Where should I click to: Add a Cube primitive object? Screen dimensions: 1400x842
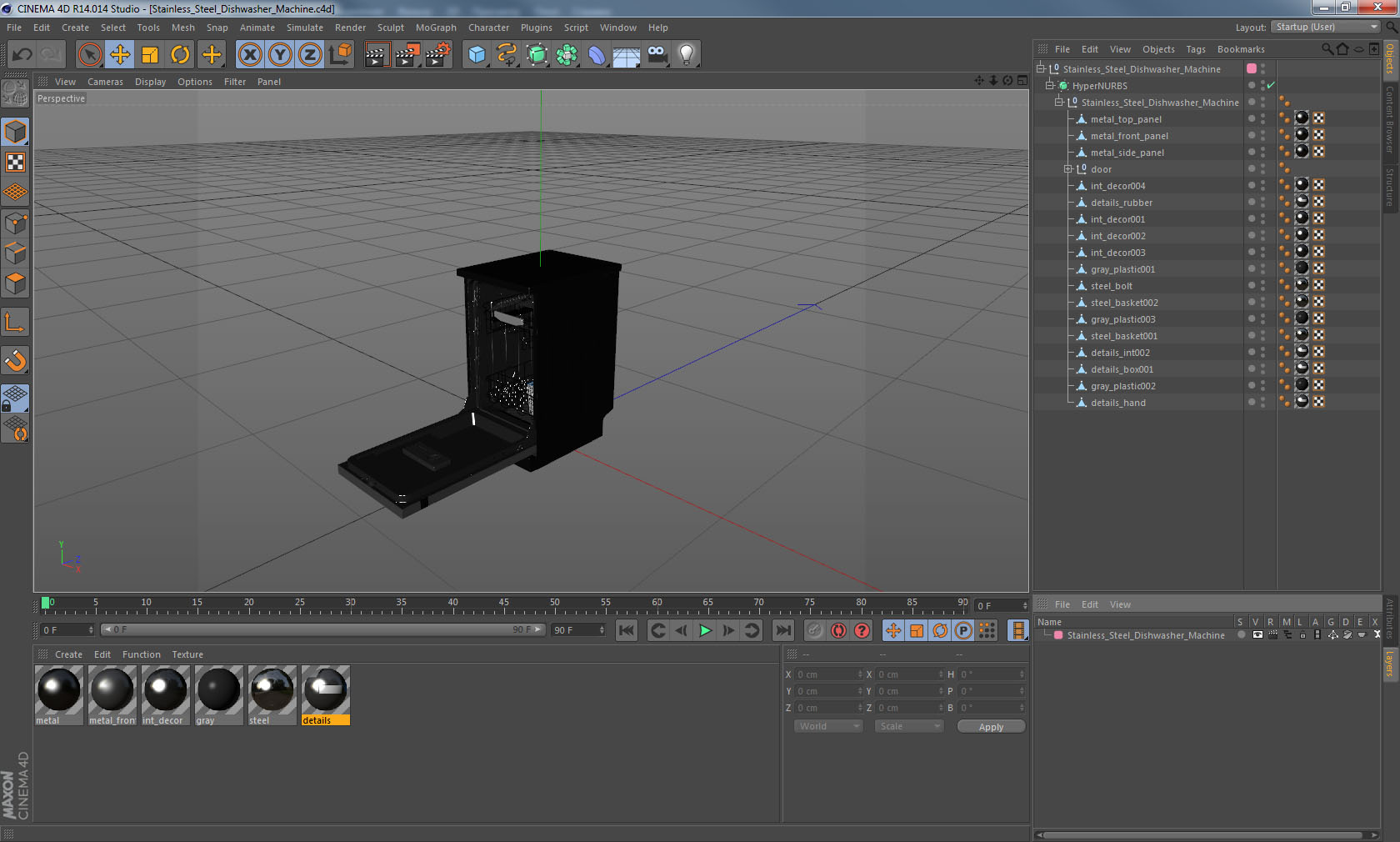tap(477, 55)
